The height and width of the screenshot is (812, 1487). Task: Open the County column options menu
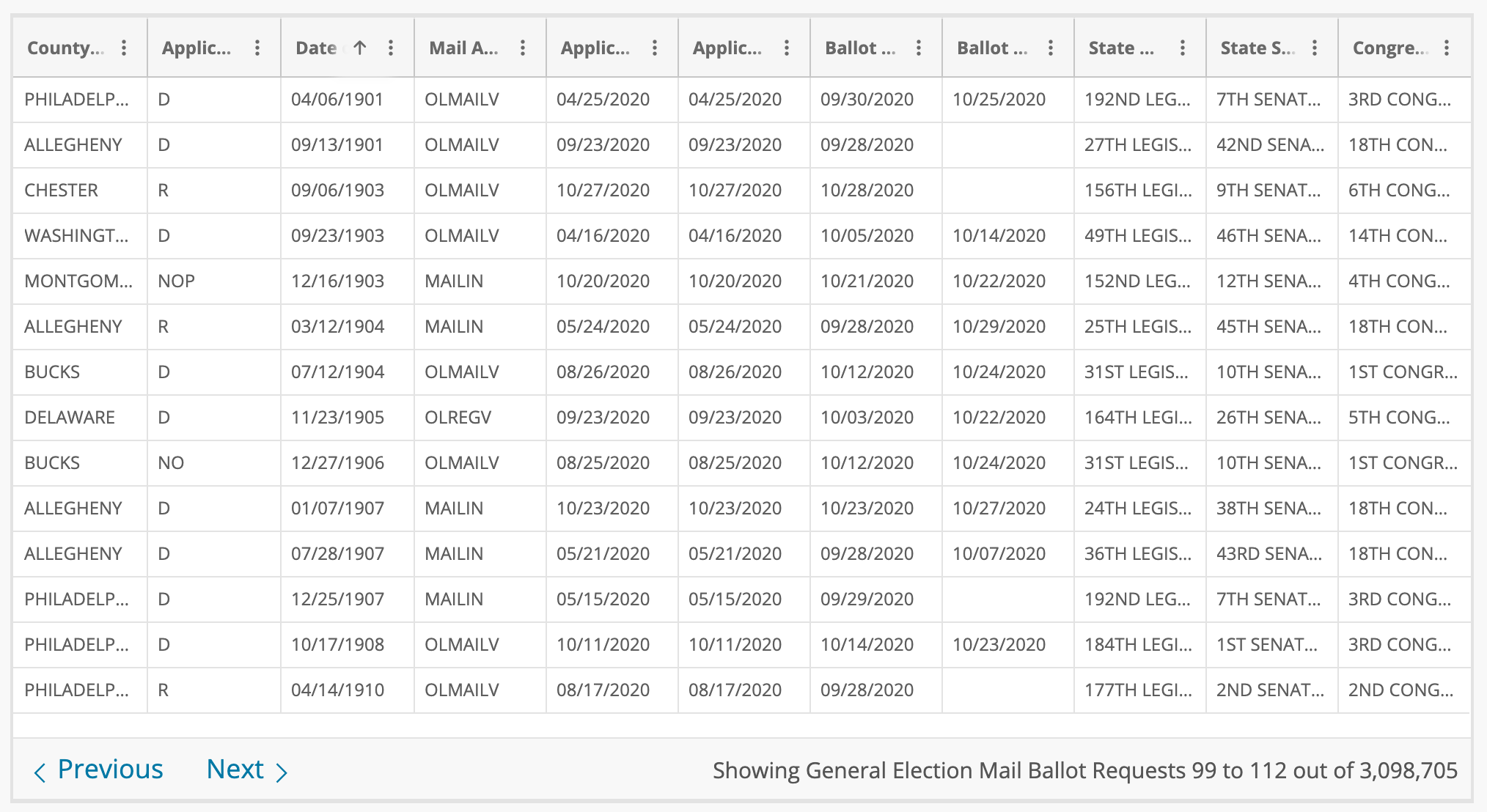tap(124, 48)
